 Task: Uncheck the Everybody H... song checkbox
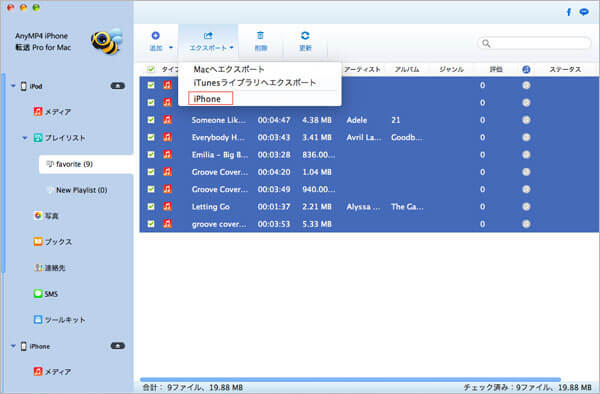pos(151,137)
